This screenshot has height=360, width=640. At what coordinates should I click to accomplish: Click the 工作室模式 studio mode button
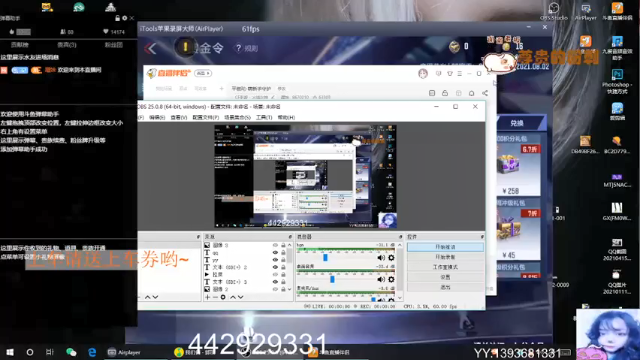pyautogui.click(x=445, y=267)
